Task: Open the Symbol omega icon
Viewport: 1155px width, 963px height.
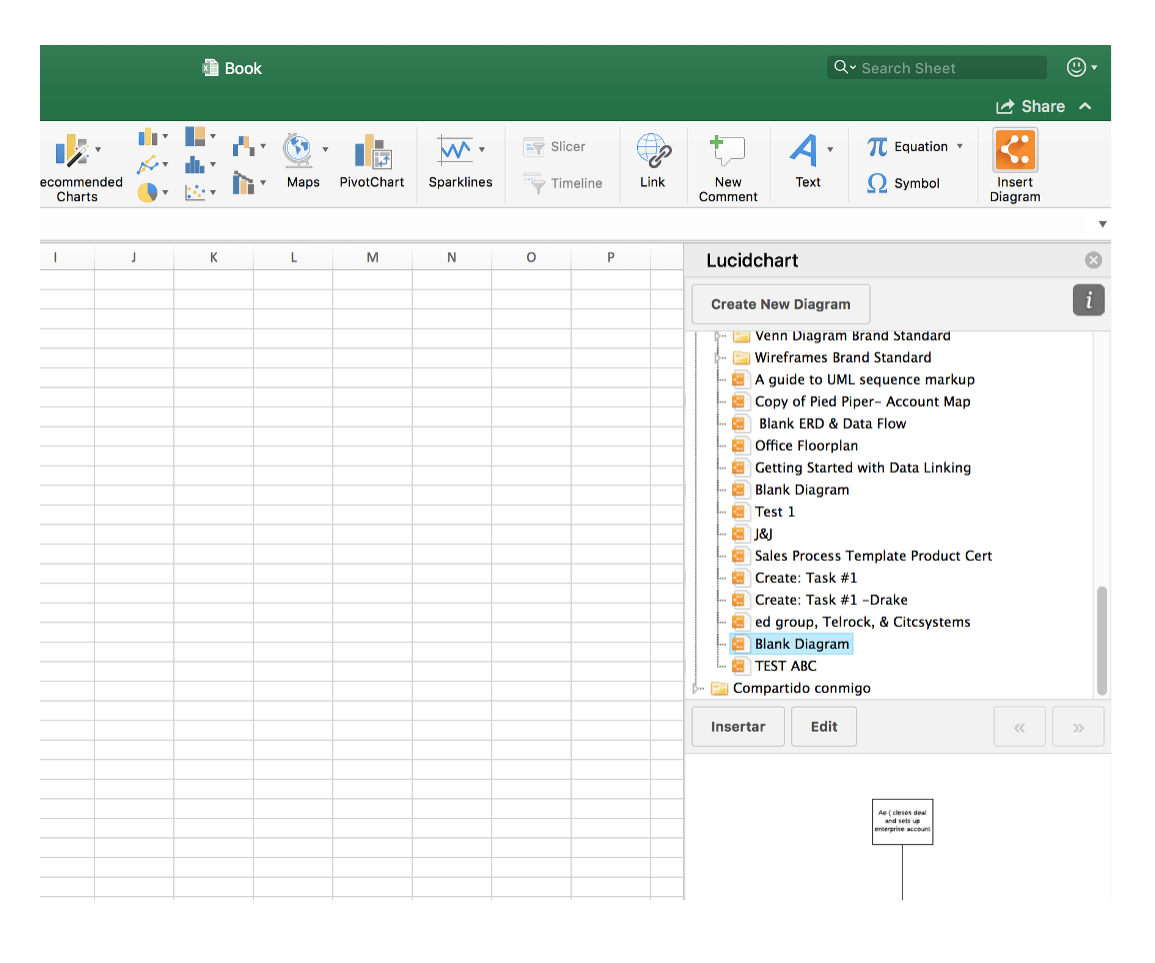Action: (x=877, y=183)
